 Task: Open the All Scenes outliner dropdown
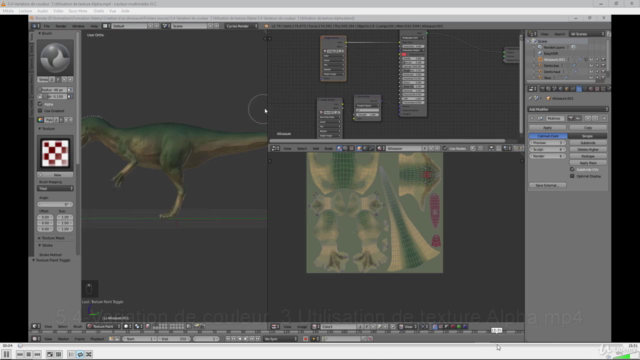click(x=587, y=34)
